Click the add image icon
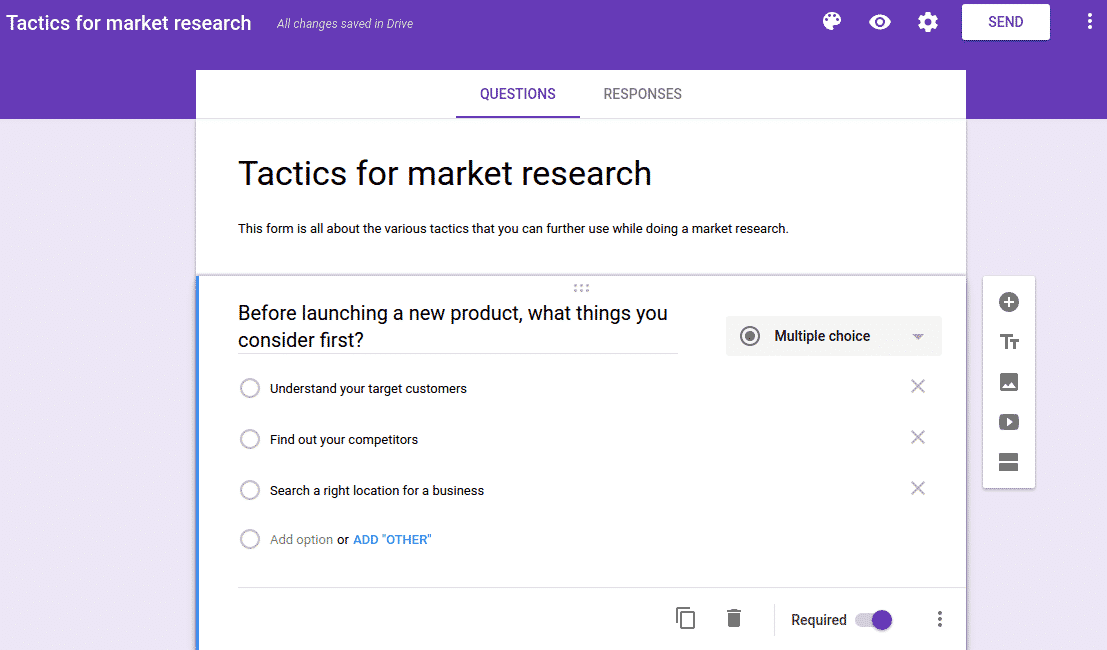Viewport: 1107px width, 650px height. click(1009, 382)
